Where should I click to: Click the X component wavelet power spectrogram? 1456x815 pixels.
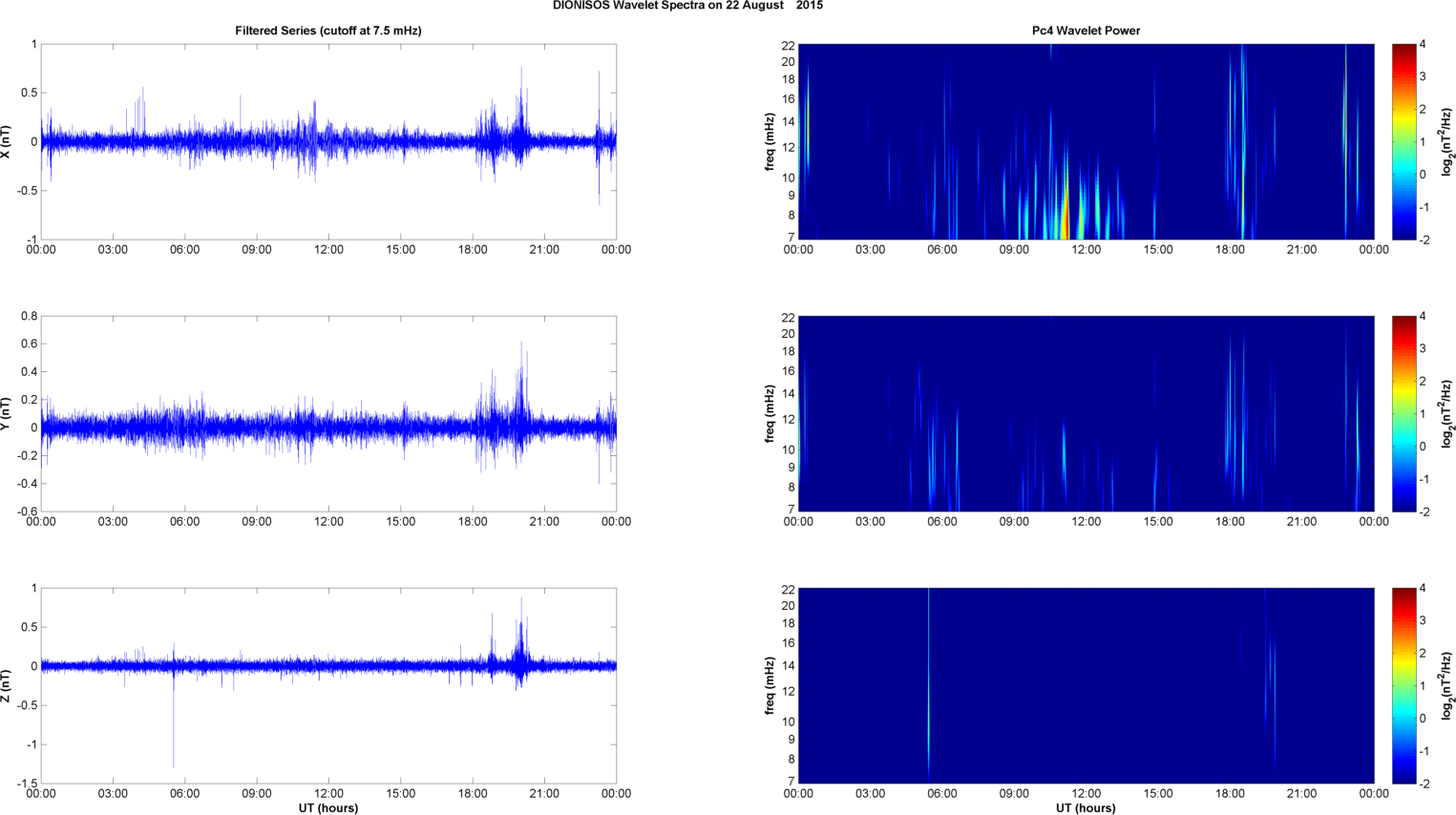[x=1086, y=141]
